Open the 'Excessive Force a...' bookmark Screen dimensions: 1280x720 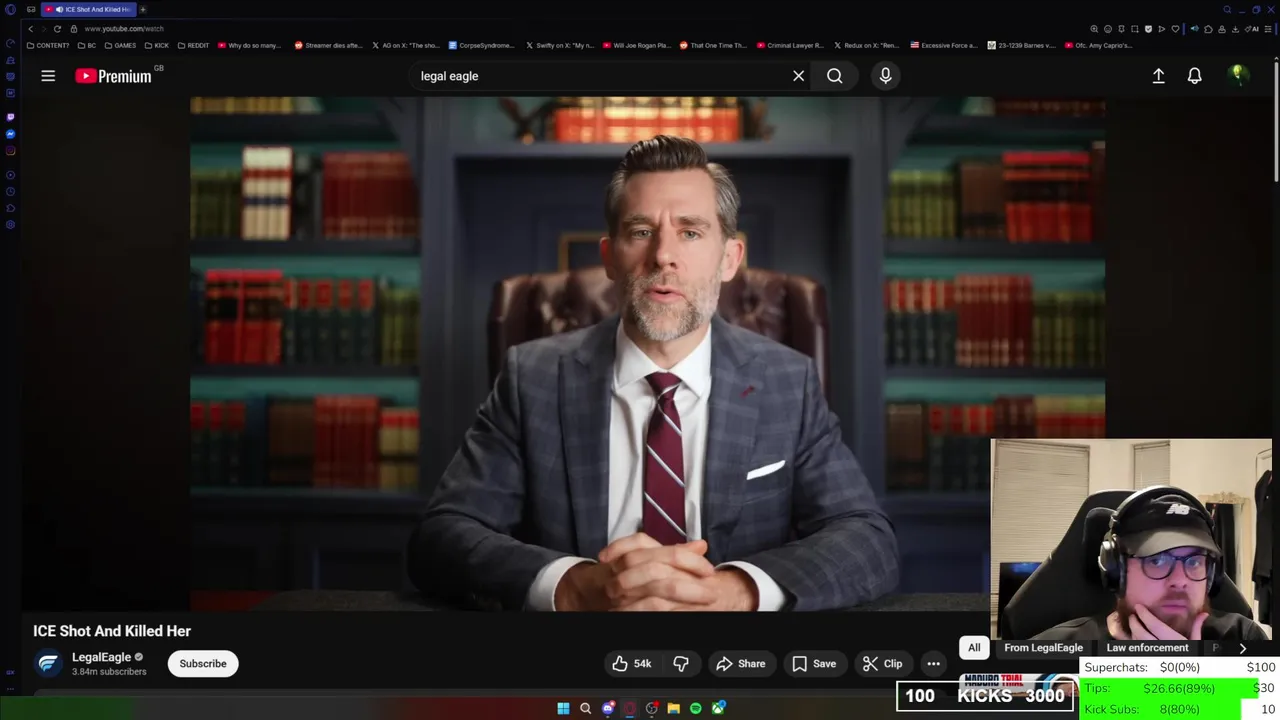pyautogui.click(x=944, y=45)
